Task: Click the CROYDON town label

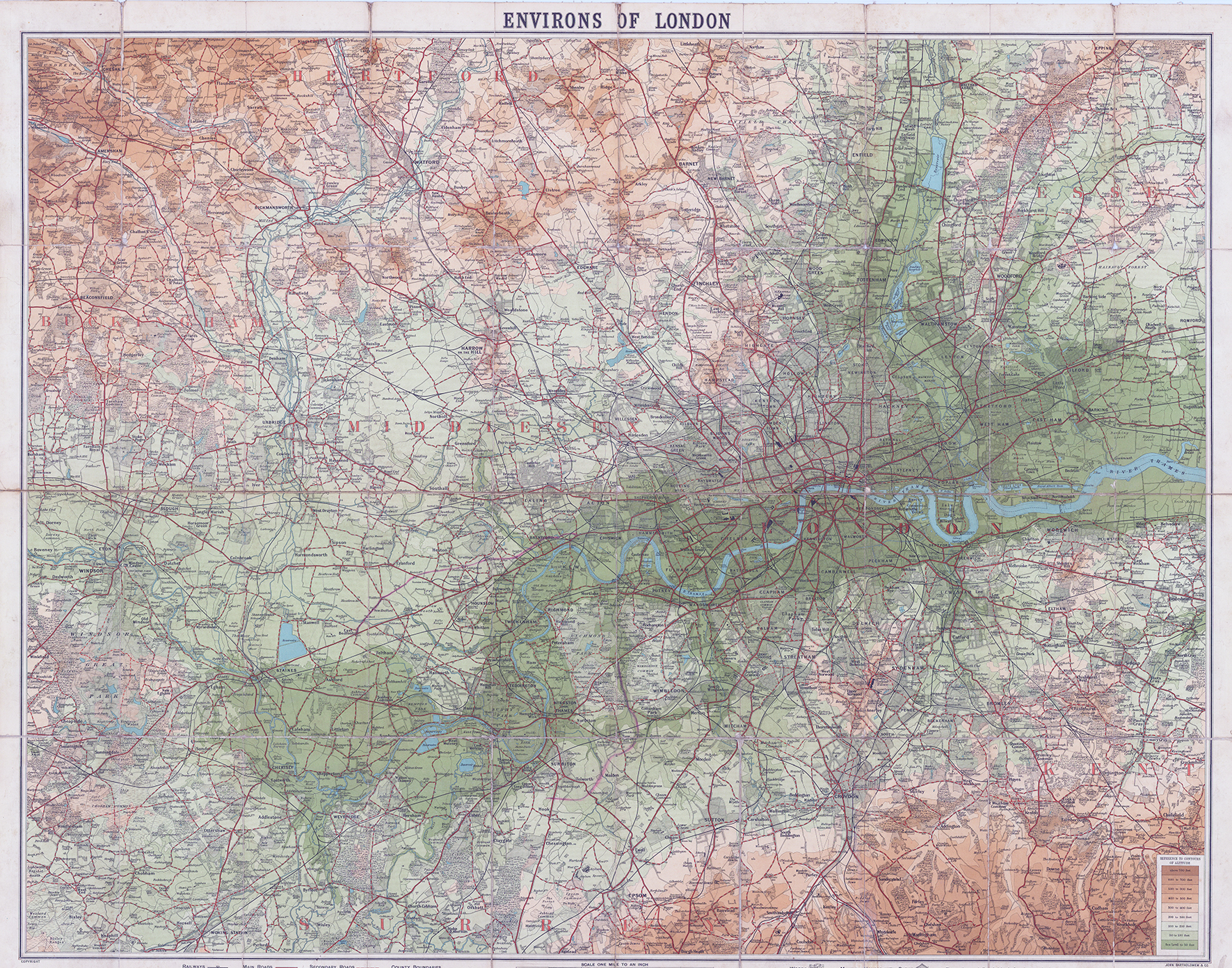Action: coord(846,796)
